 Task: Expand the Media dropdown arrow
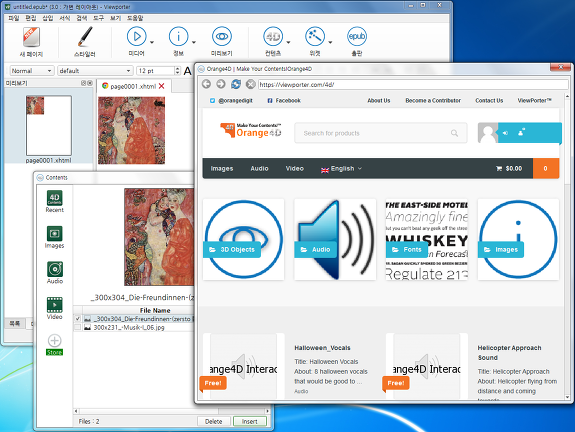(x=152, y=42)
